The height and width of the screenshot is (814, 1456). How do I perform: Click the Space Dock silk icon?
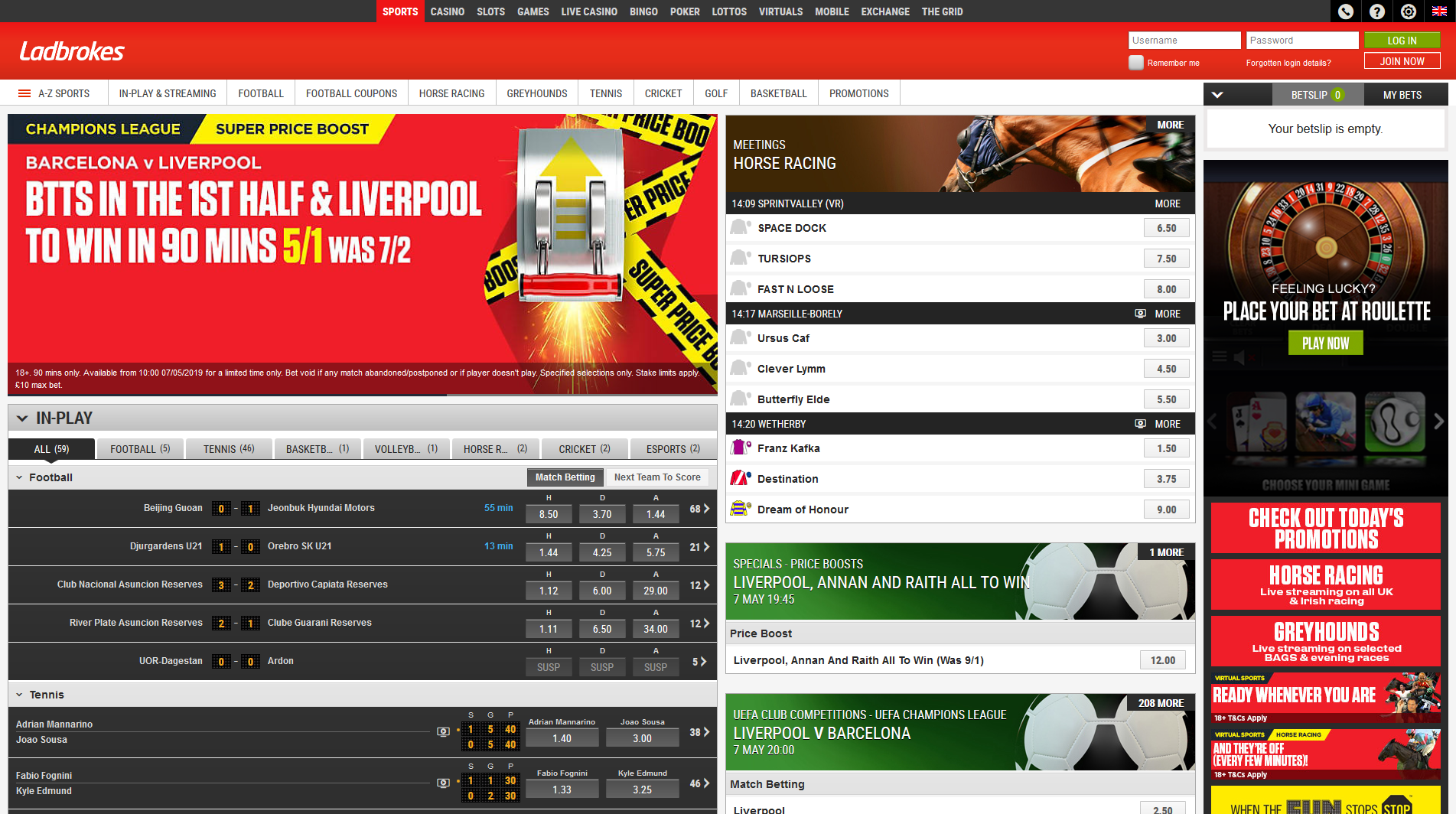740,227
